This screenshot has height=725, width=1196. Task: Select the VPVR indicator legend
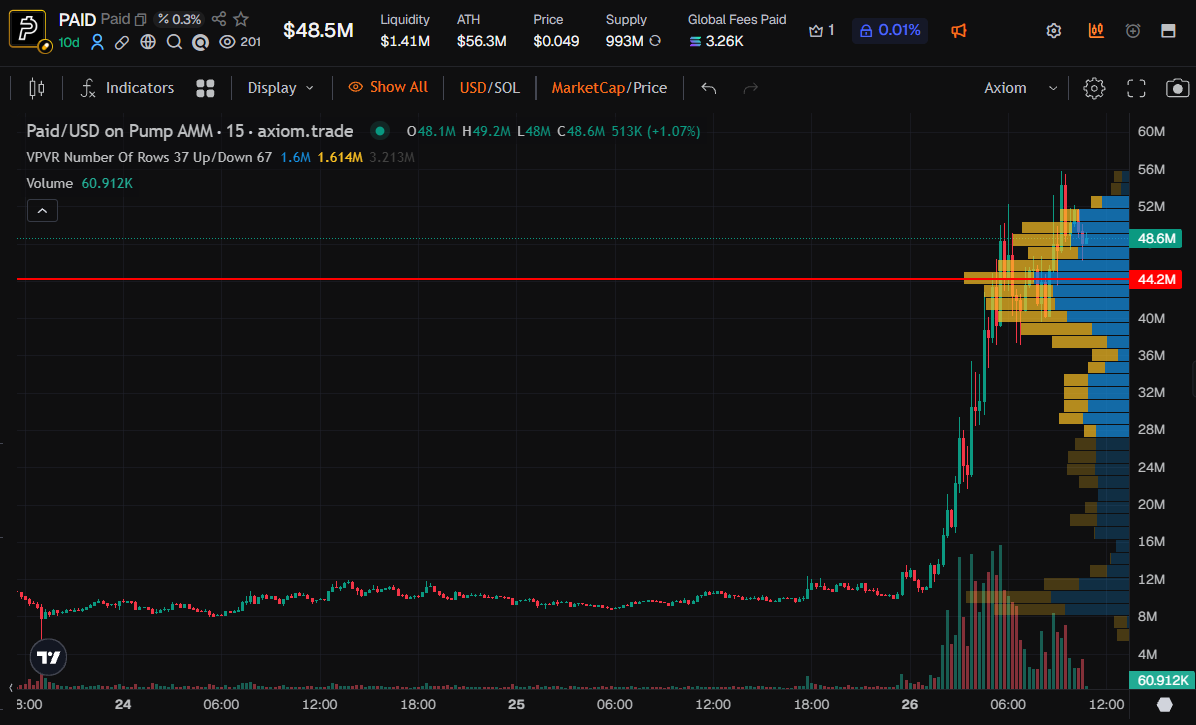click(x=149, y=157)
